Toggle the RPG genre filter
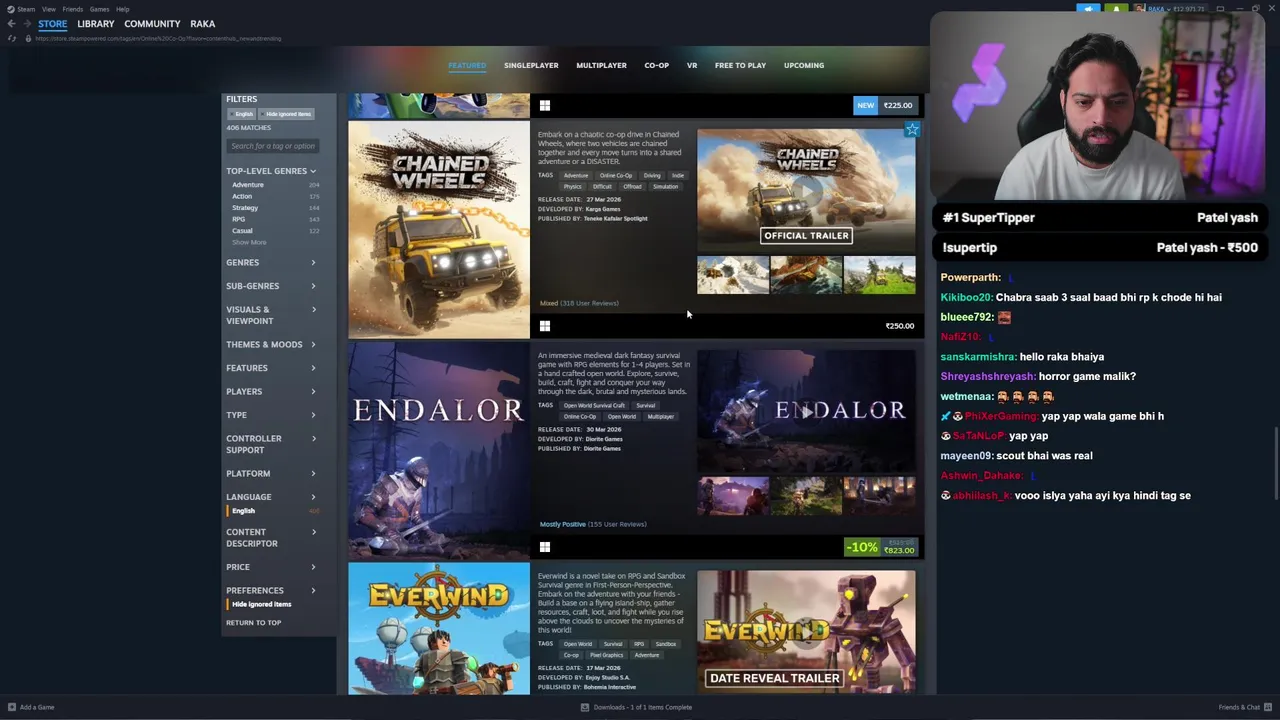Image resolution: width=1280 pixels, height=720 pixels. 238,219
